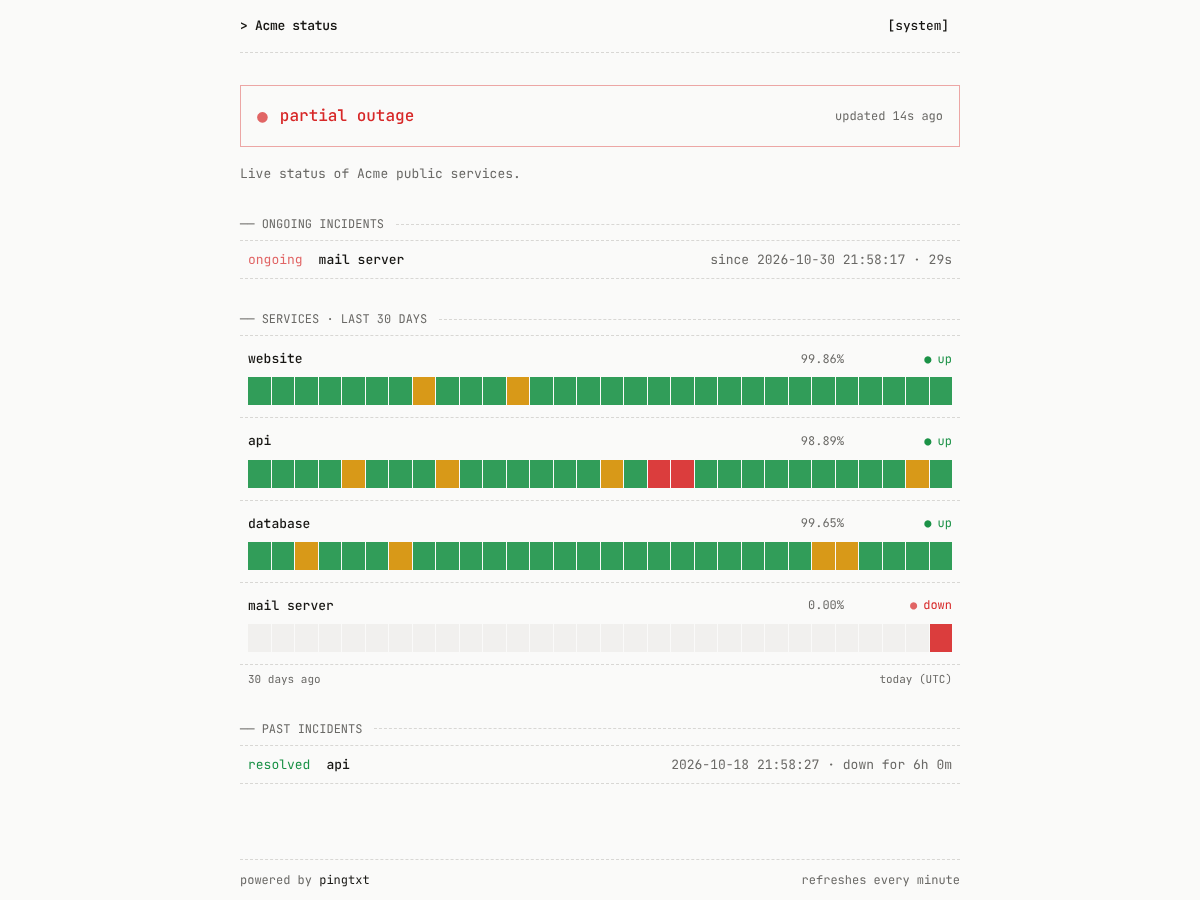Viewport: 1200px width, 900px height.
Task: Click the second red day in api bar
Action: click(682, 474)
